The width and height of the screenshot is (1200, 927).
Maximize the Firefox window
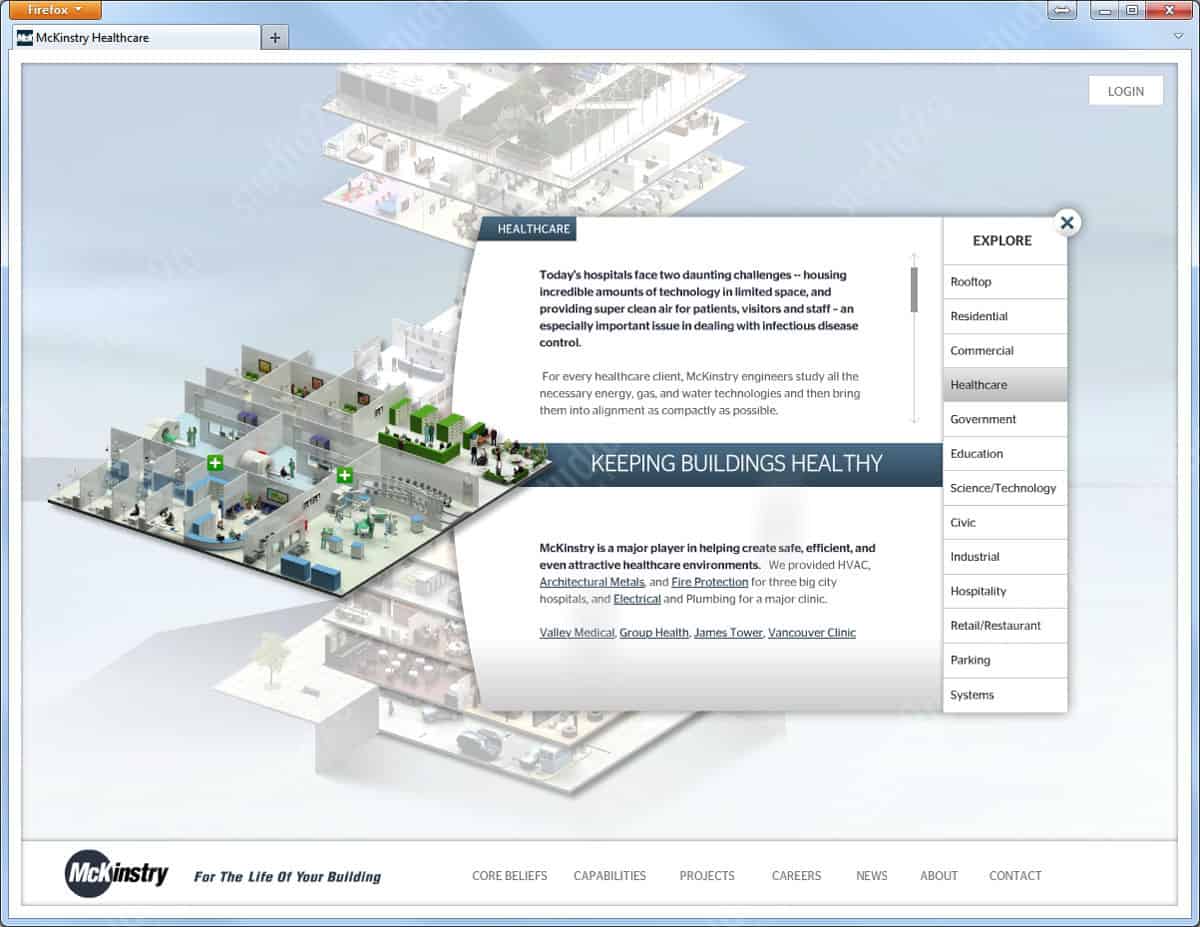(1132, 10)
